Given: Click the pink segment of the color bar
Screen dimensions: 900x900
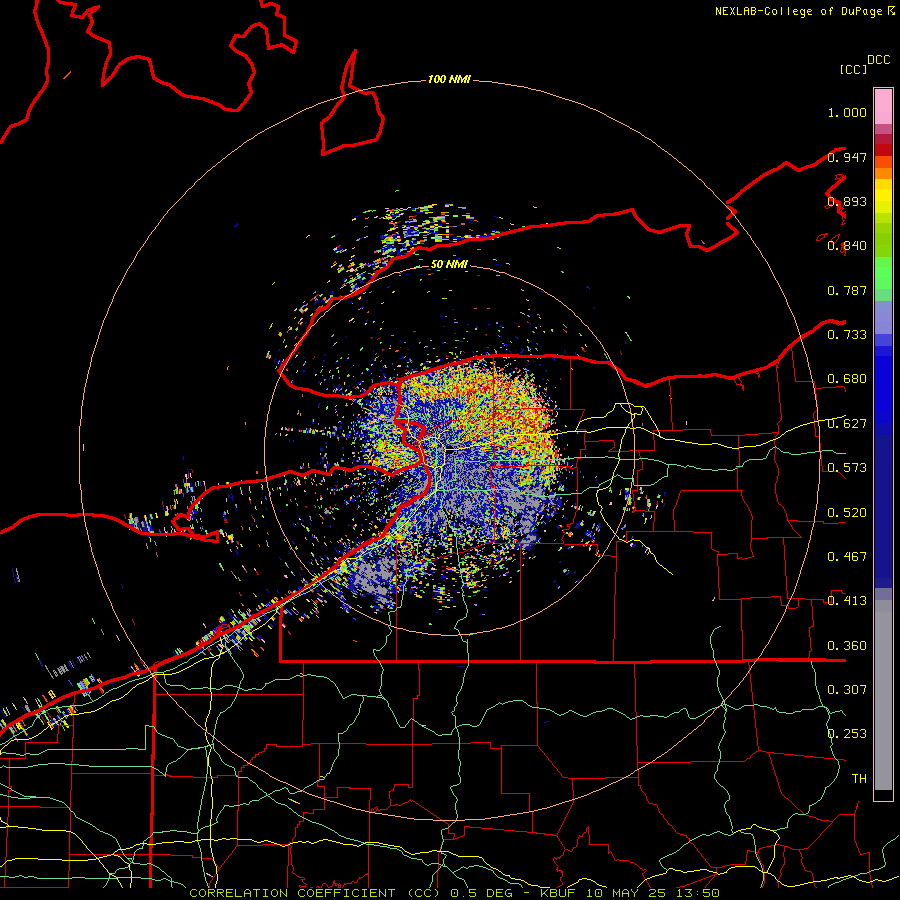Looking at the screenshot, I should 883,107.
